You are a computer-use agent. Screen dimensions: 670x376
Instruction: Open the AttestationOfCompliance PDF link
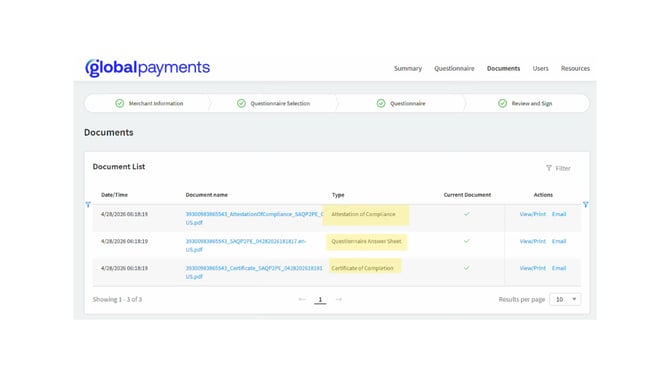click(254, 218)
